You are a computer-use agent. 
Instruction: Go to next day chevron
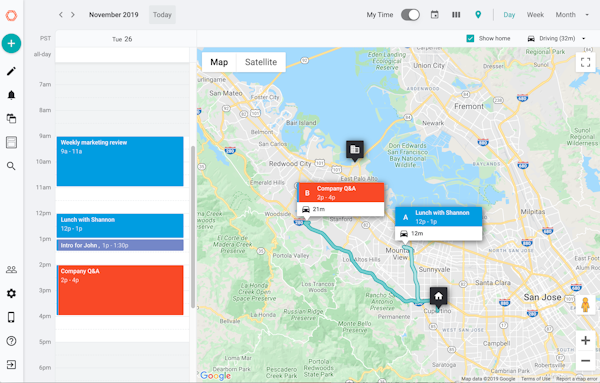click(x=73, y=15)
